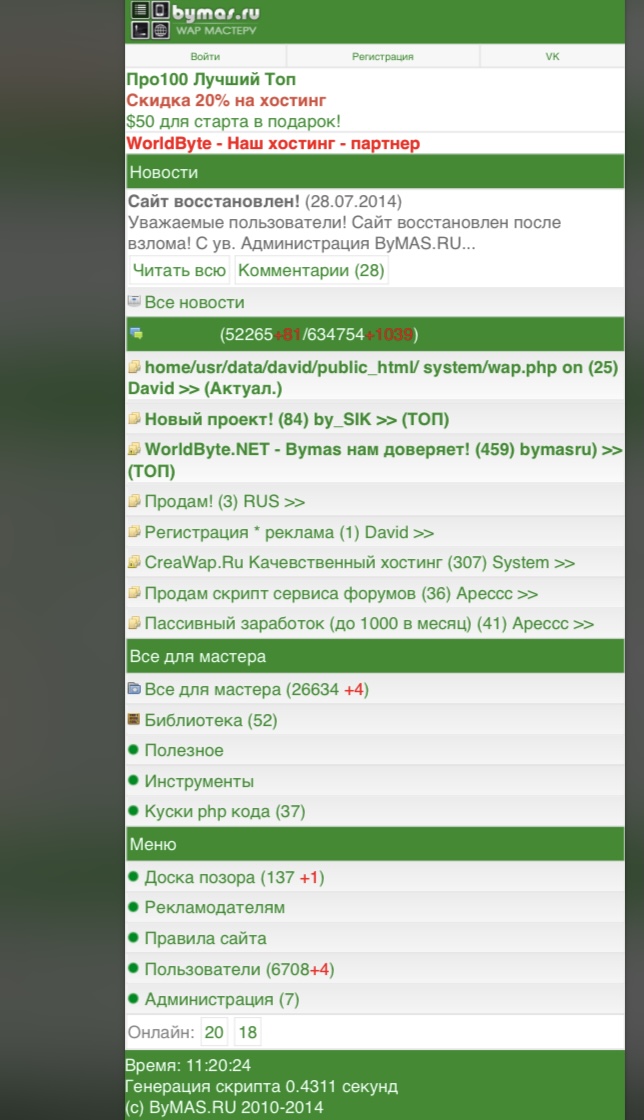The height and width of the screenshot is (1120, 644).
Task: Click the topic icon beside Продам! RUS
Action: [134, 501]
